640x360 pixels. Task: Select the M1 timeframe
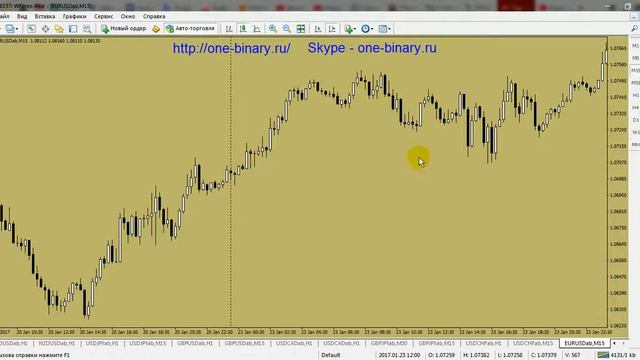[x=636, y=46]
